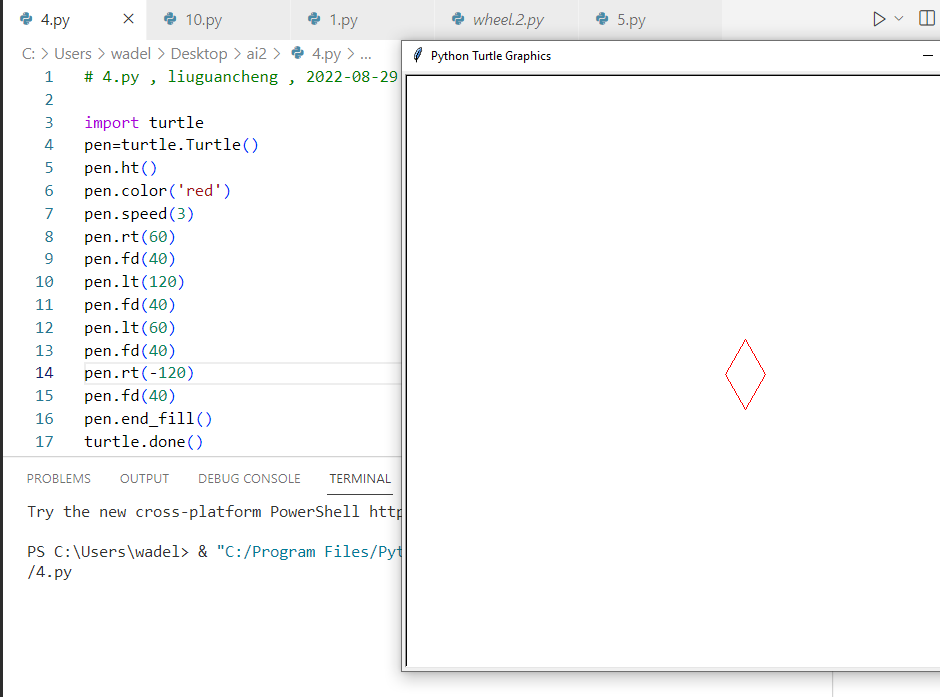The height and width of the screenshot is (697, 940).
Task: Switch to the OUTPUT panel tab
Action: [x=144, y=479]
